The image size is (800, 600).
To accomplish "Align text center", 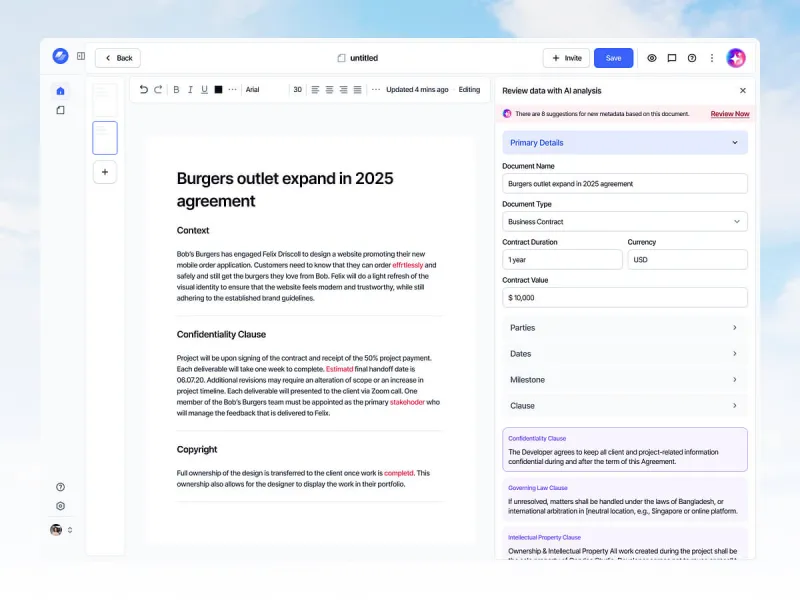I will click(330, 89).
